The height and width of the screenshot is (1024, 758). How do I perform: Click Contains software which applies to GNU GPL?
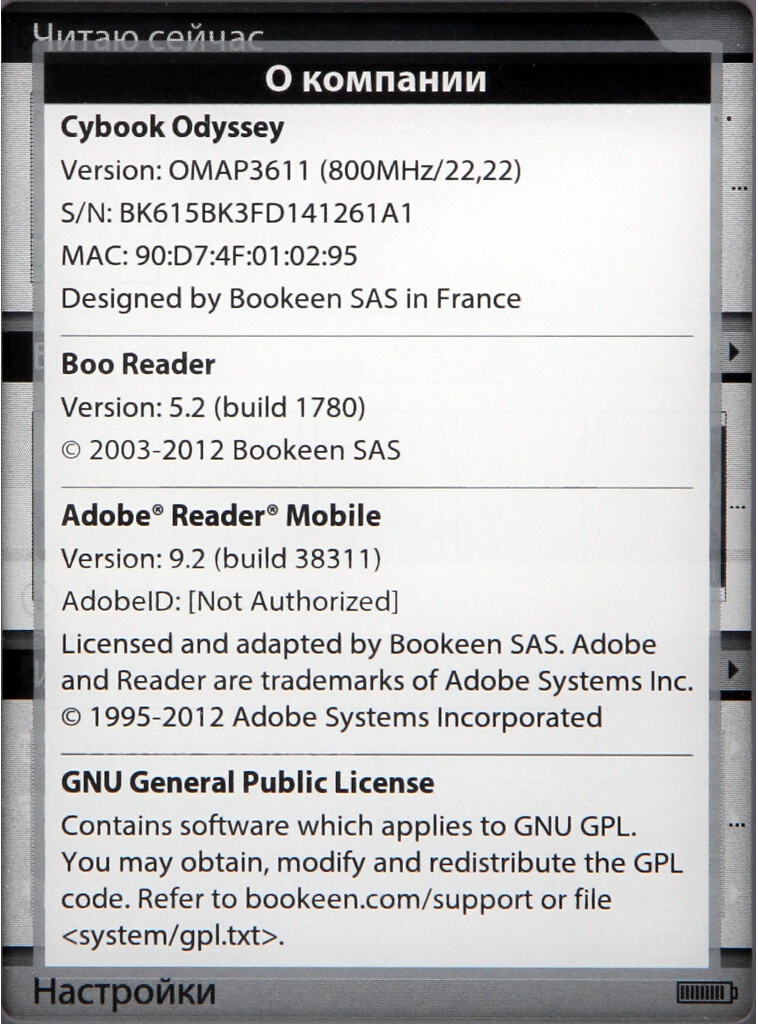[349, 826]
